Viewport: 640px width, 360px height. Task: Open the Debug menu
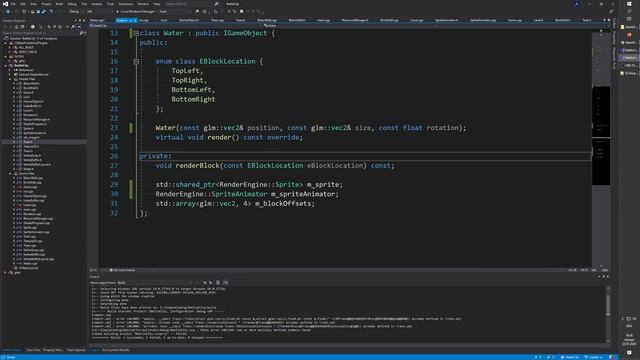(x=72, y=4)
